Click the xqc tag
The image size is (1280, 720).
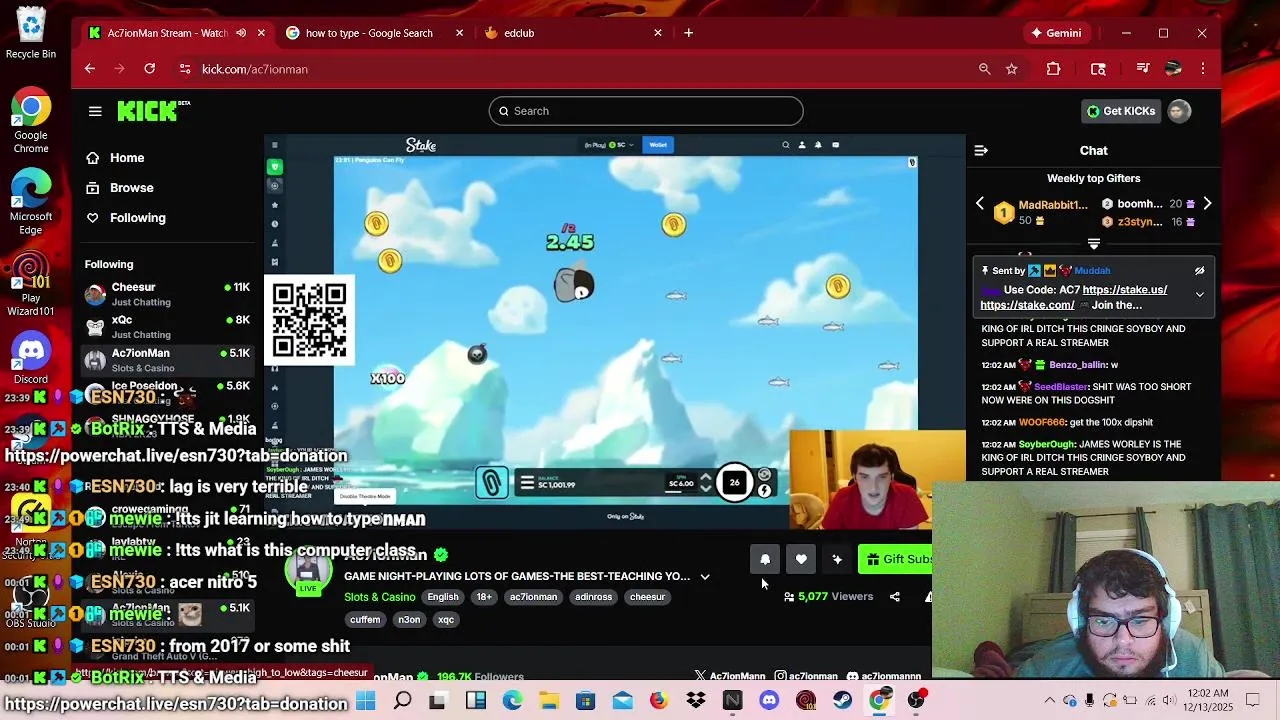pos(446,620)
